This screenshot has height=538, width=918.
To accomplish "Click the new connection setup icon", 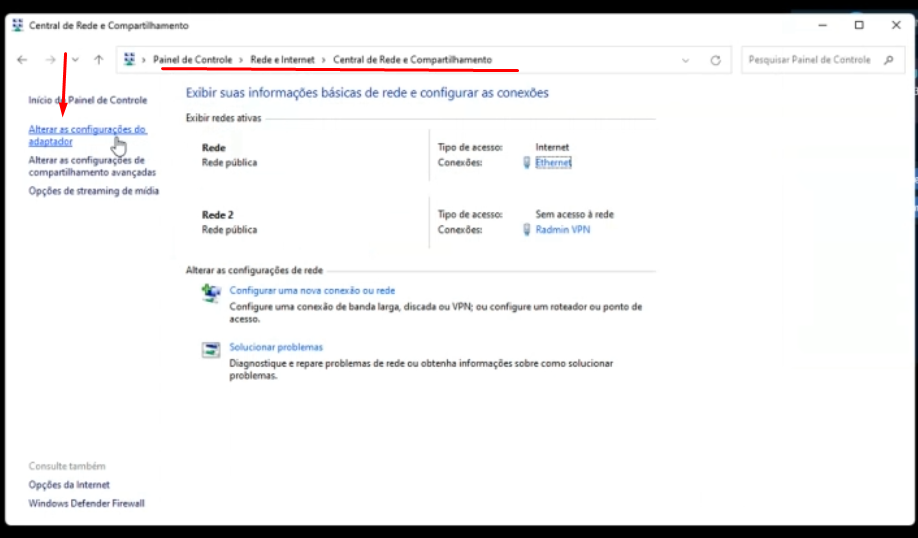I will [211, 293].
